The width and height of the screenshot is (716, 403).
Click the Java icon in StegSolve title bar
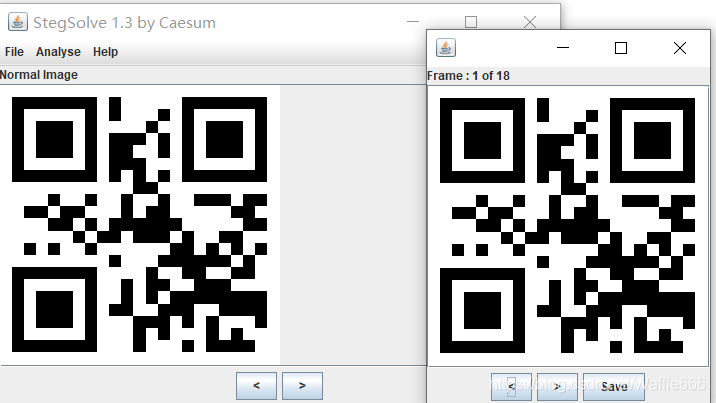18,22
